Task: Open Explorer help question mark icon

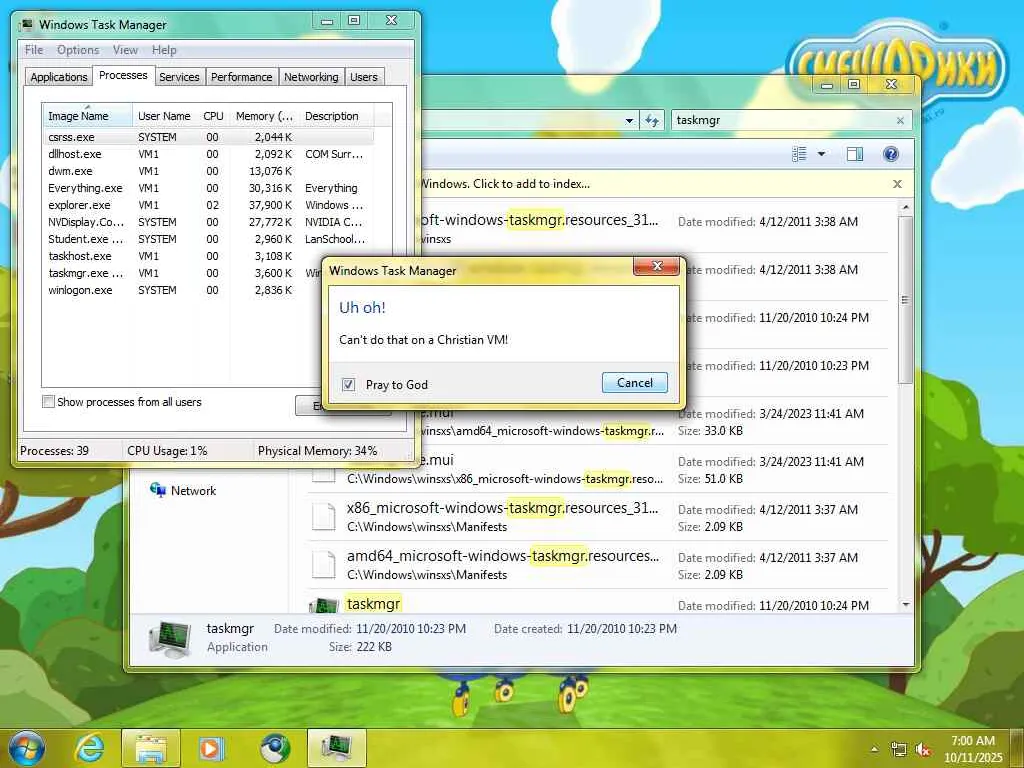Action: [891, 154]
